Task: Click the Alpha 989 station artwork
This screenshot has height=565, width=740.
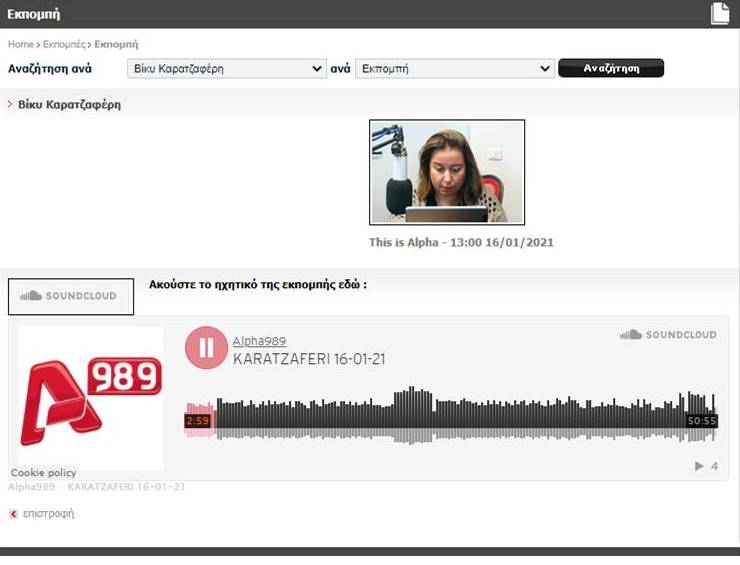Action: [91, 397]
